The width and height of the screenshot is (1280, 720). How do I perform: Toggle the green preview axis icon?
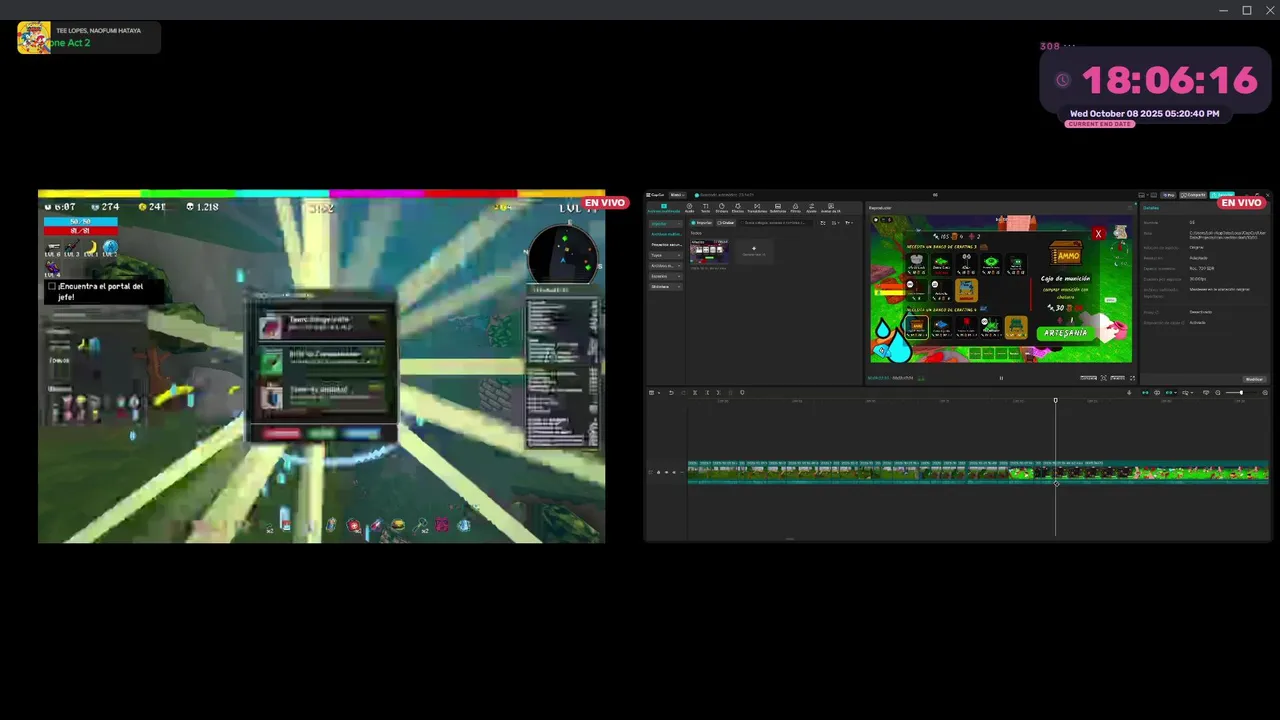pyautogui.click(x=1168, y=392)
